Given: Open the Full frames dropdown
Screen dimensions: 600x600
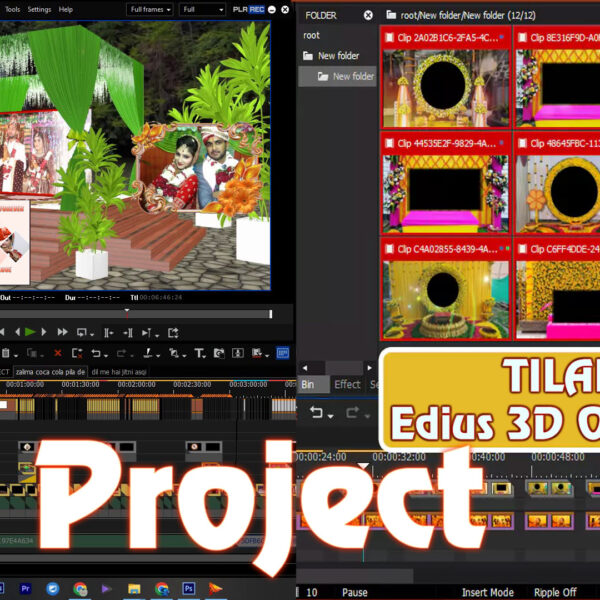Looking at the screenshot, I should tap(150, 9).
